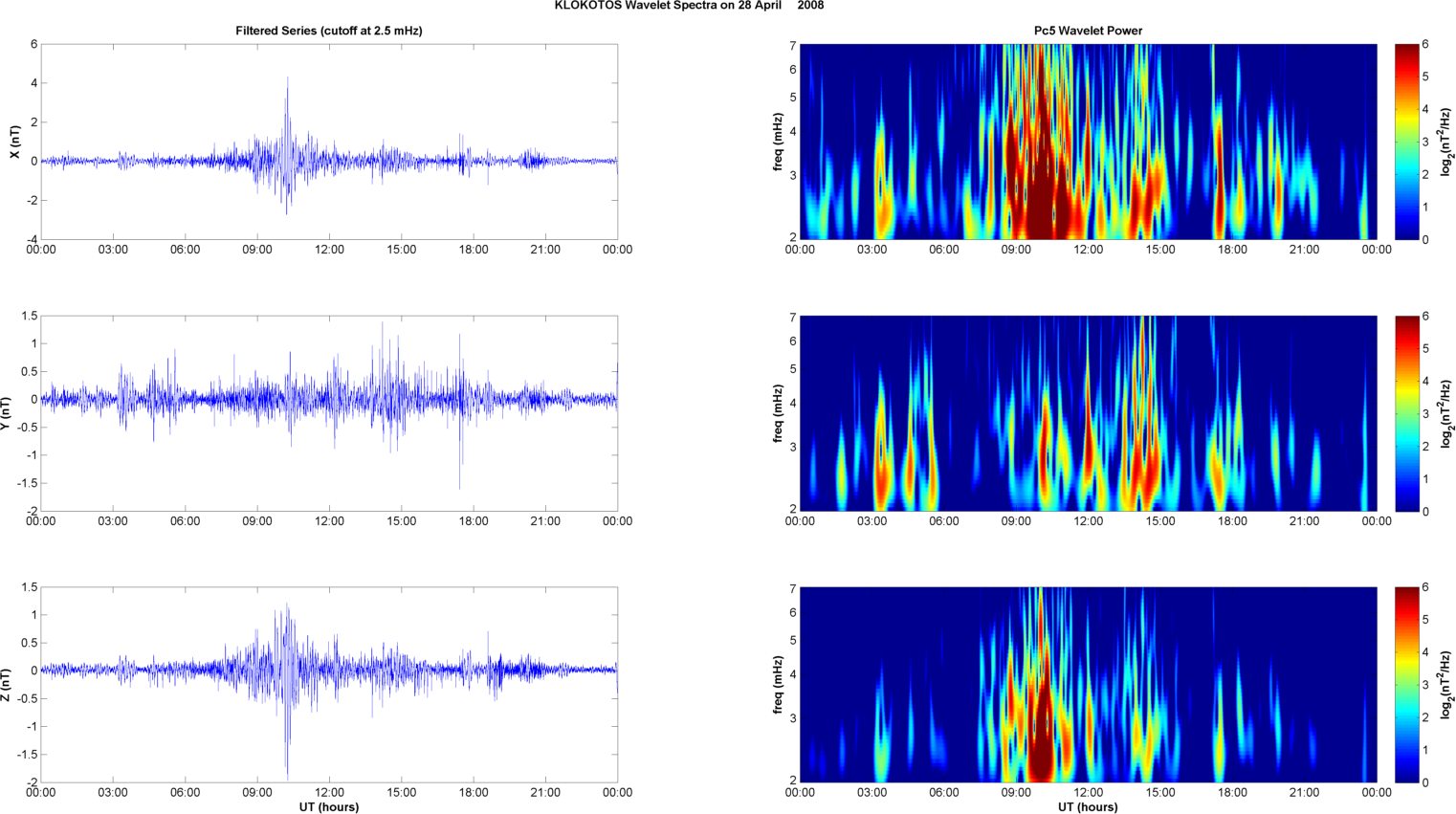Click the 12:00 tick under the Y (nT) series
Image resolution: width=1456 pixels, height=814 pixels.
pos(329,521)
